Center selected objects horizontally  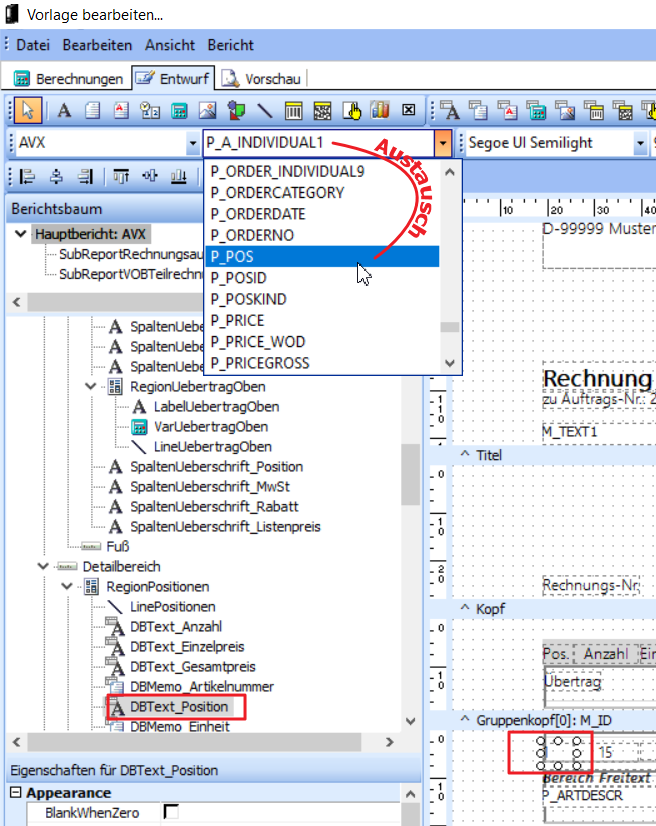pos(56,176)
